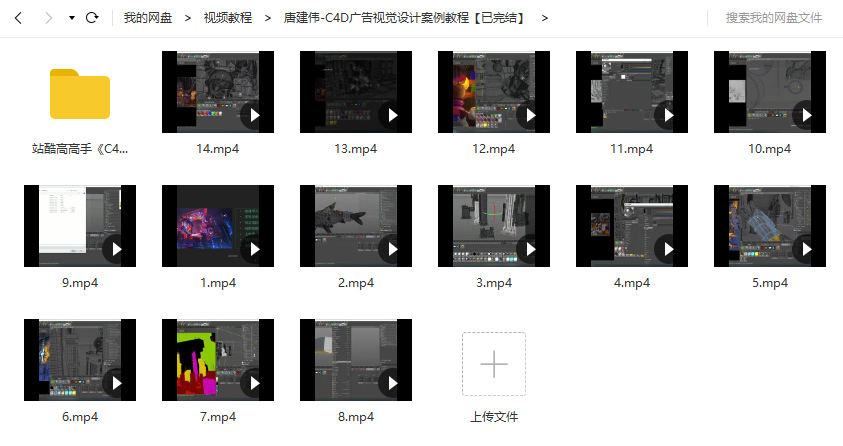Go to 我的网盘 breadcrumb
Viewport: 843px width, 446px height.
point(147,18)
